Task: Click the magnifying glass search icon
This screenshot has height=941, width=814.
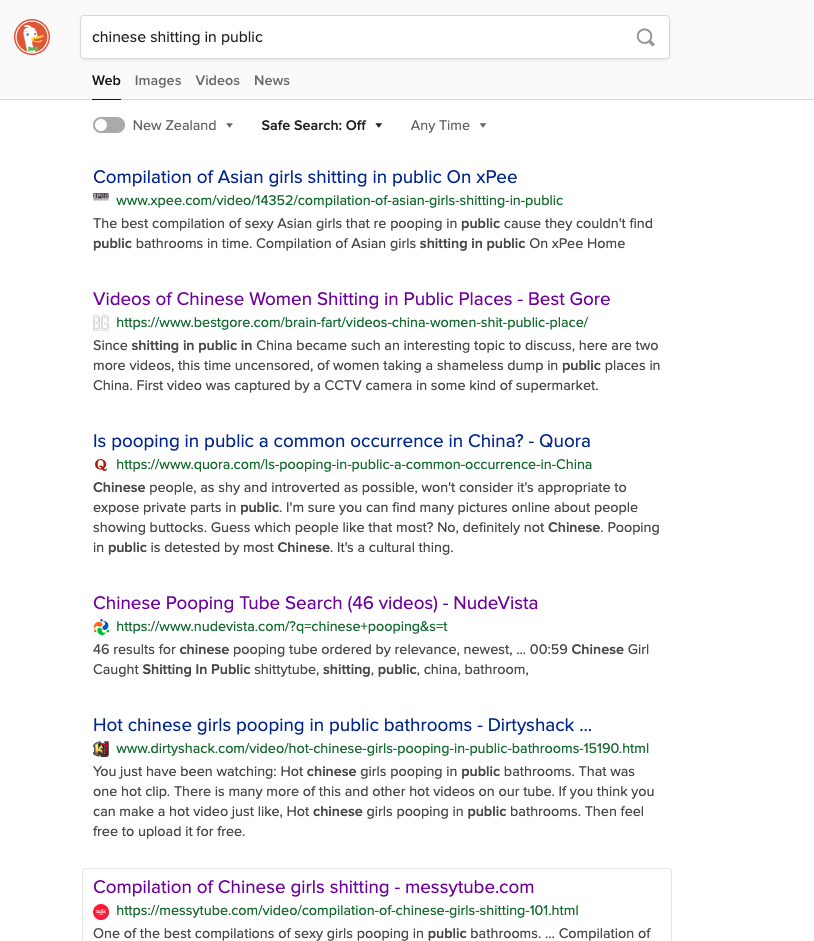Action: [x=645, y=37]
